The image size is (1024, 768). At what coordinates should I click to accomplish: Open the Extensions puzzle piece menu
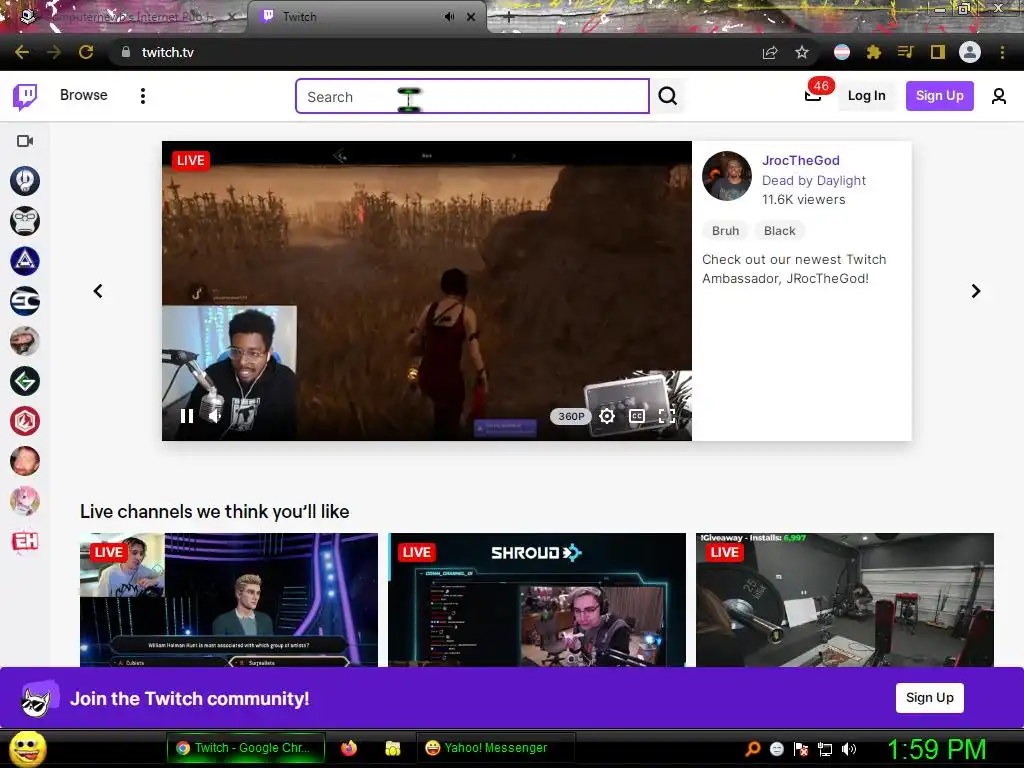(874, 52)
